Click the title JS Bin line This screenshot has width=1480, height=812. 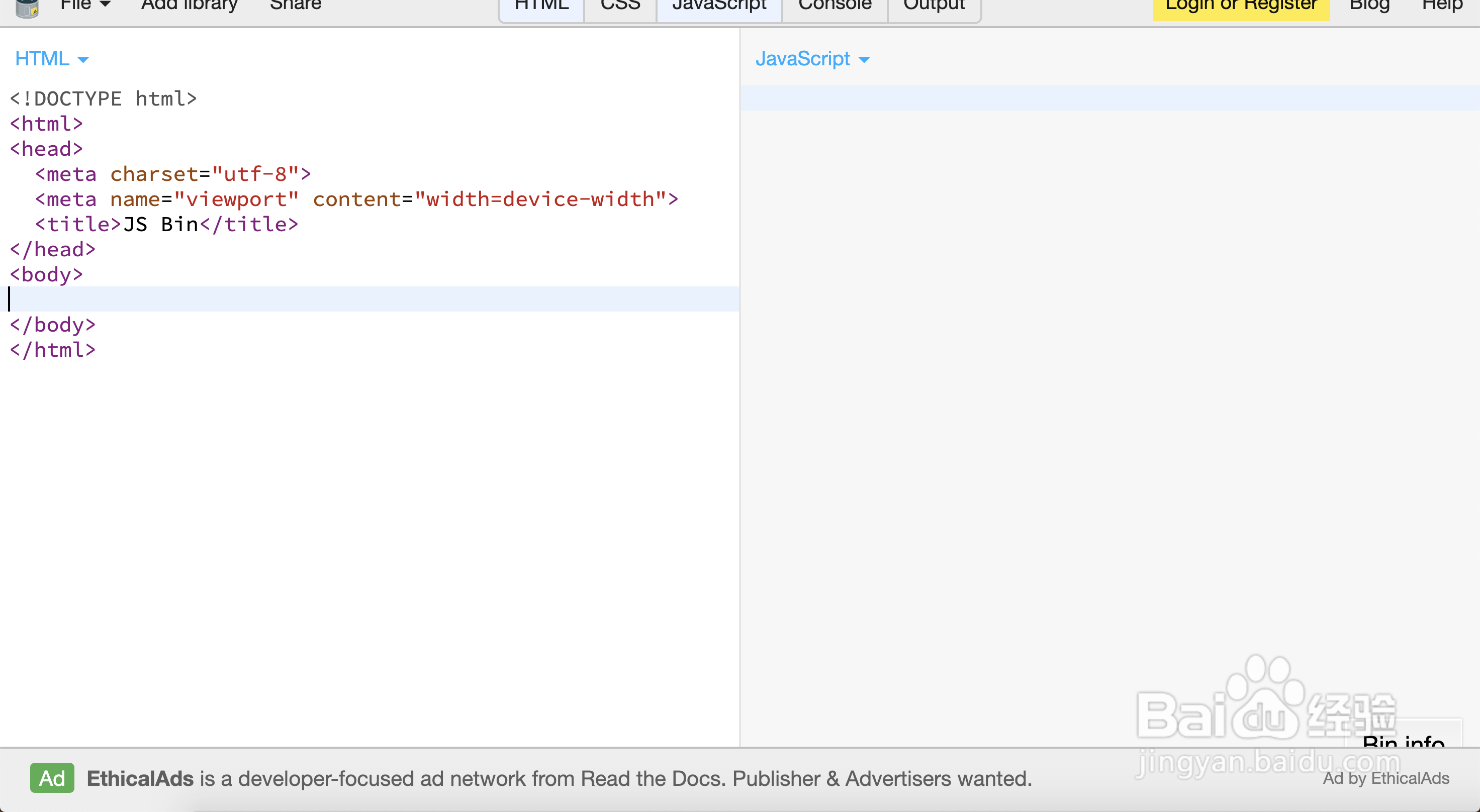coord(166,225)
